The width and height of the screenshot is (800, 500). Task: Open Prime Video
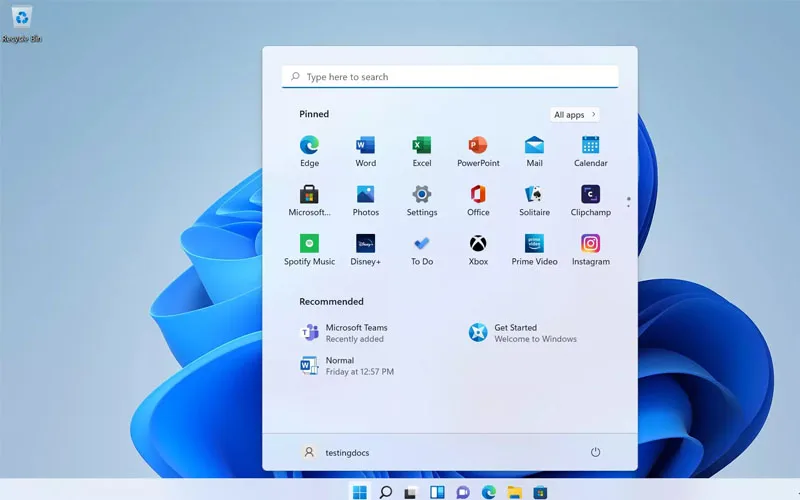pyautogui.click(x=534, y=249)
